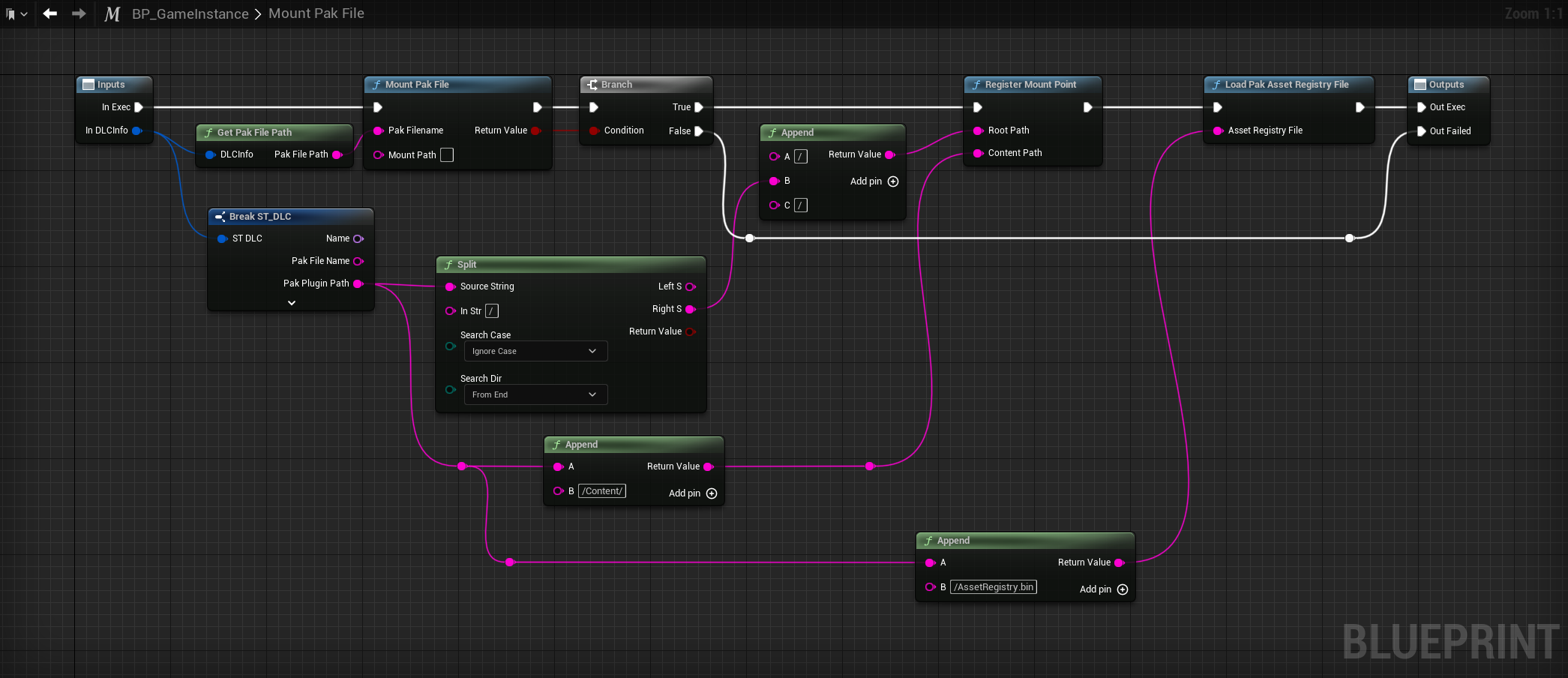Click the Register Mount Point node title
Image resolution: width=1568 pixels, height=678 pixels.
(x=1030, y=85)
